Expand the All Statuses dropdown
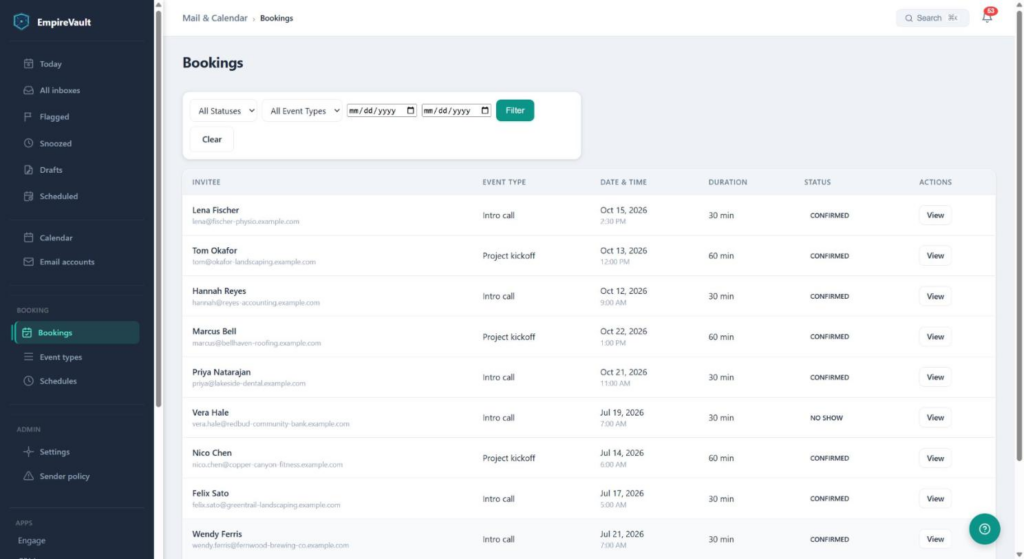 pyautogui.click(x=223, y=110)
